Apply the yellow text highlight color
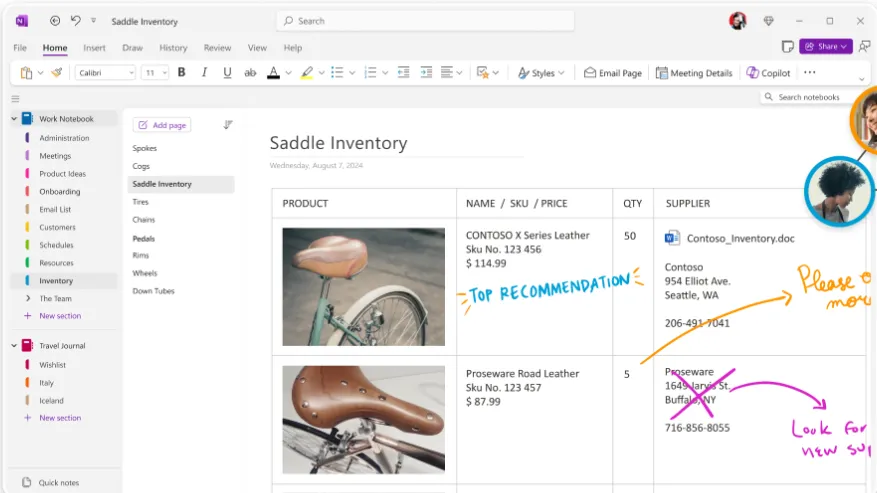 307,73
